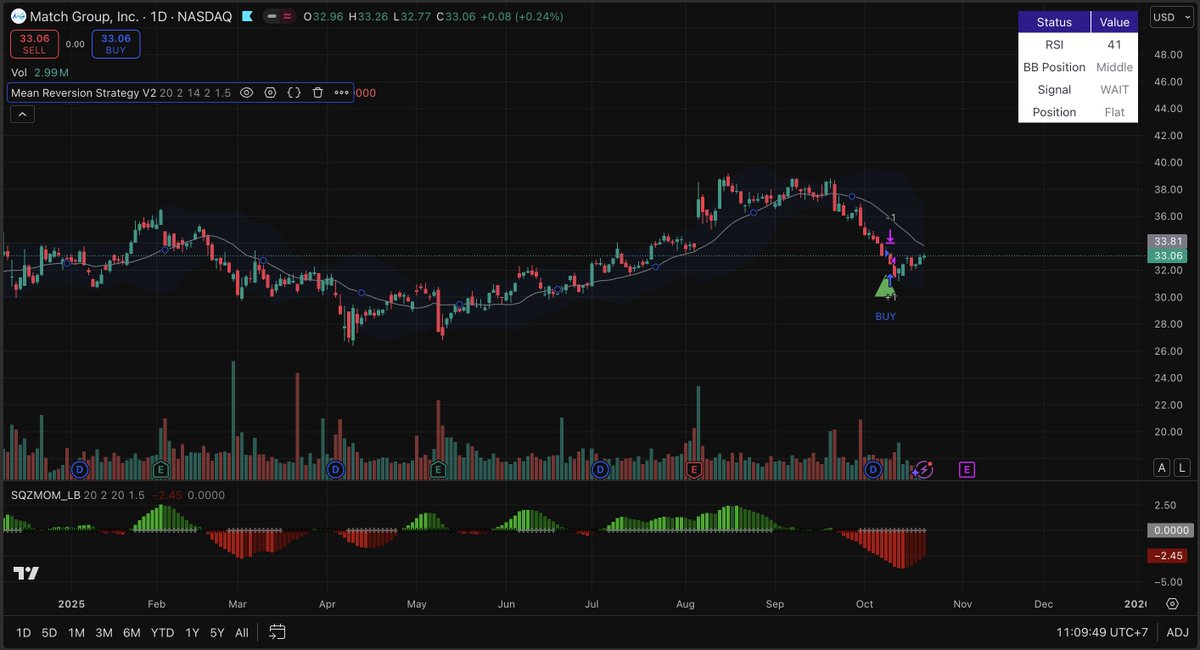
Task: Click the purple lightning event icon
Action: 924,469
